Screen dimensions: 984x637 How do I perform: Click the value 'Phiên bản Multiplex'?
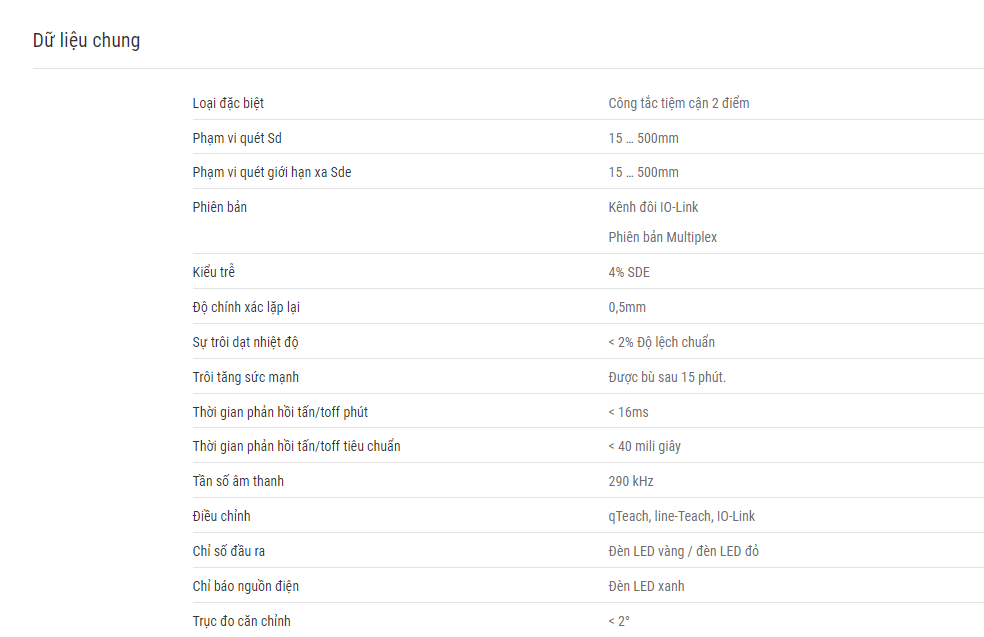662,237
